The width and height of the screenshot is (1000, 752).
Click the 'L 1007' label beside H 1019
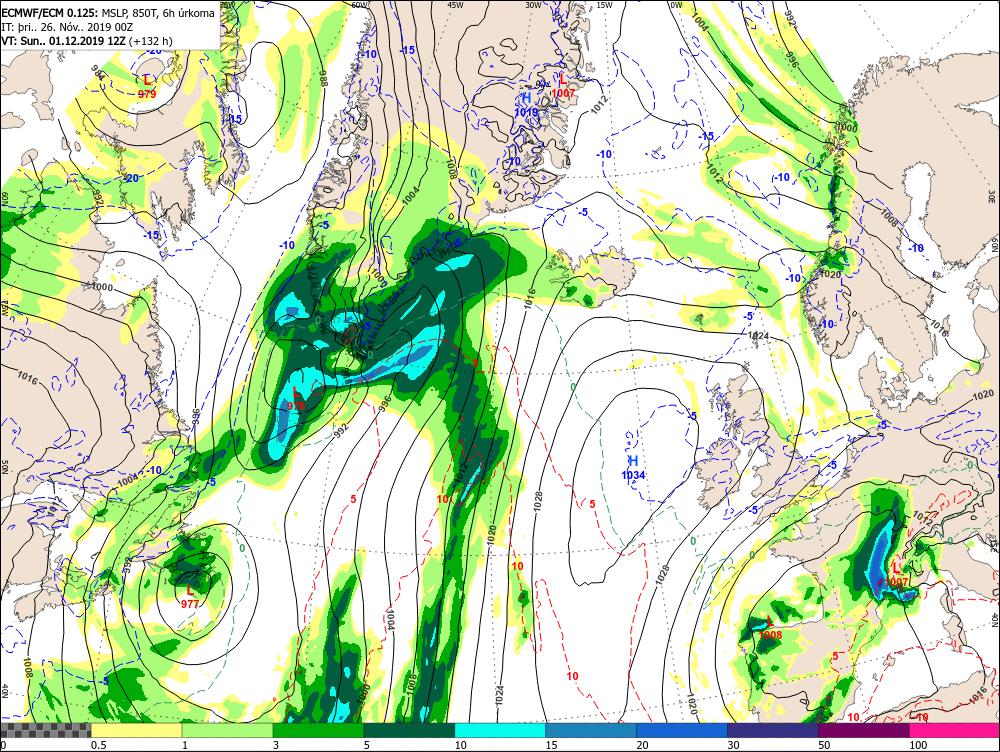[564, 86]
